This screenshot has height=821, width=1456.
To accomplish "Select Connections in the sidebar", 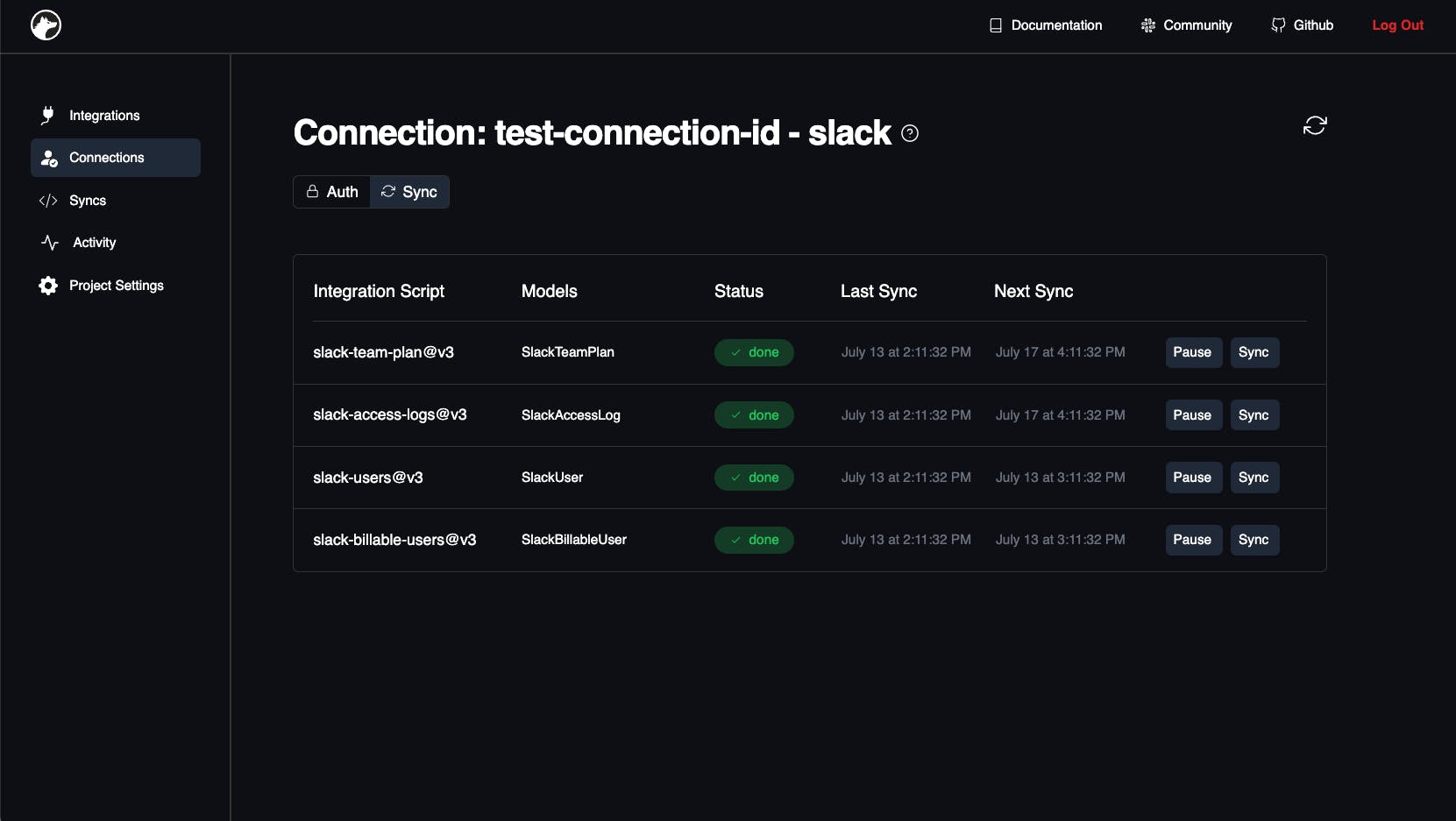I will pyautogui.click(x=106, y=158).
